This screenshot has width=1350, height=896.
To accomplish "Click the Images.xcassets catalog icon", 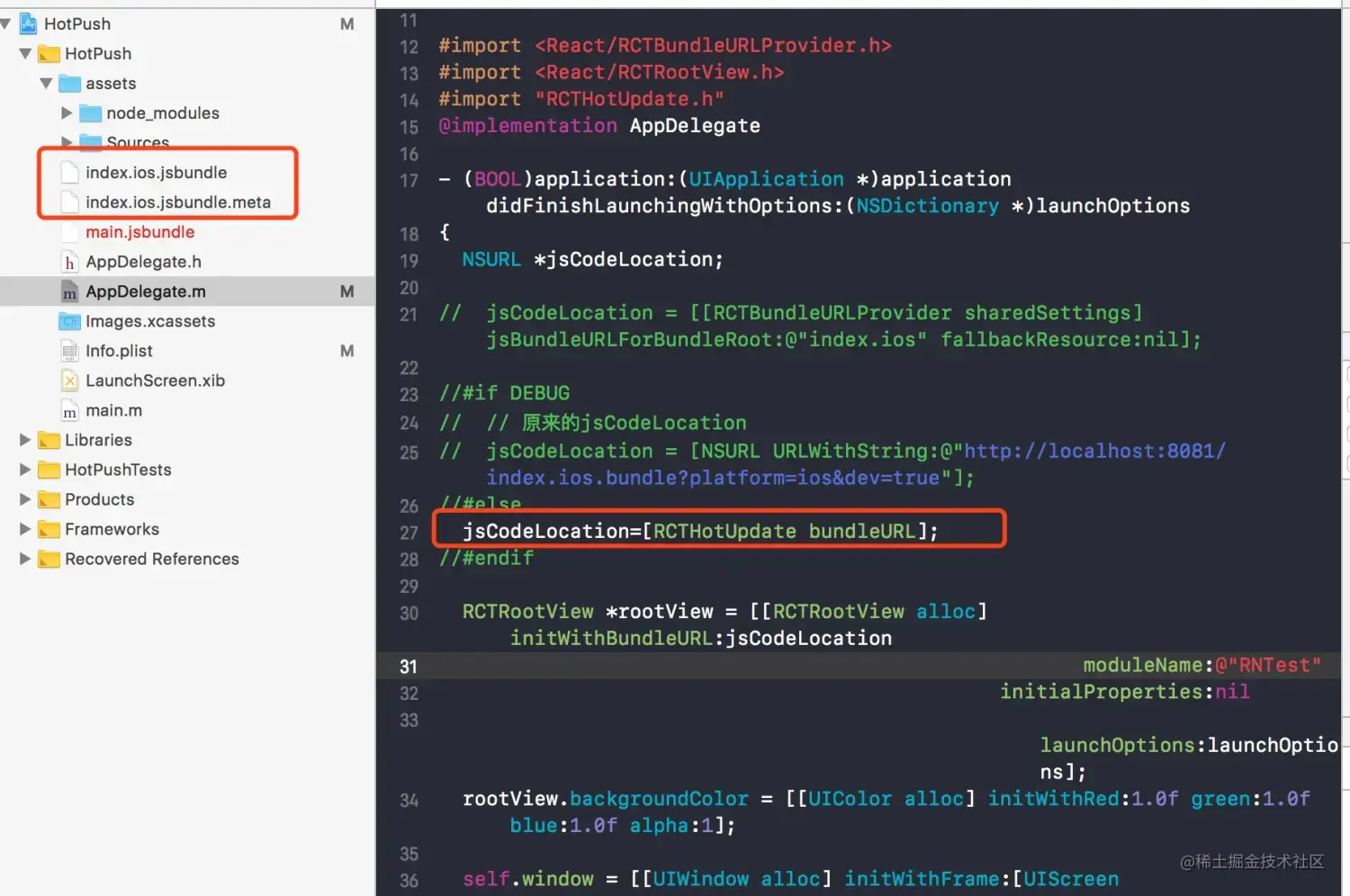I will coord(69,321).
